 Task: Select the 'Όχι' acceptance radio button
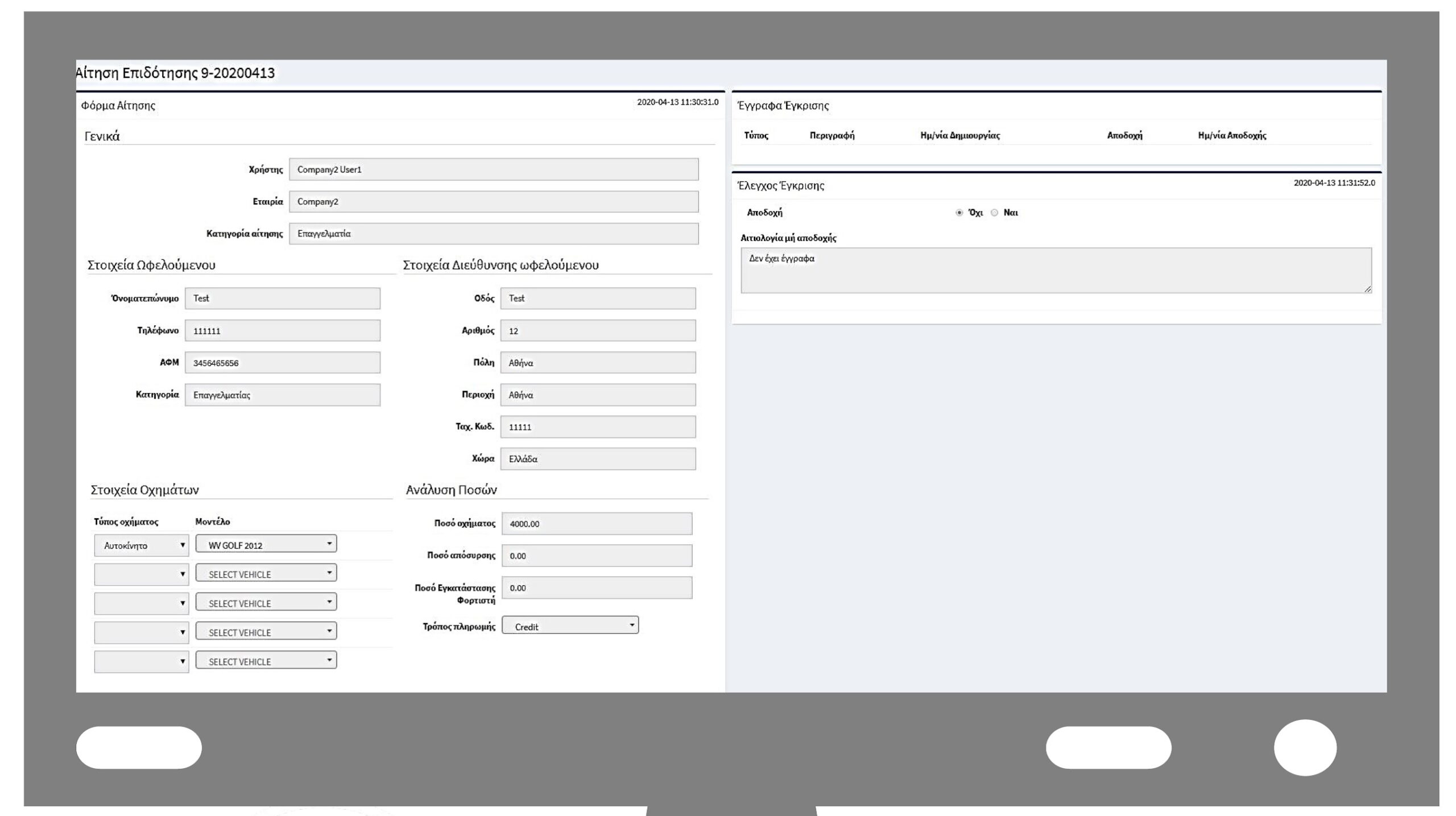pyautogui.click(x=959, y=213)
